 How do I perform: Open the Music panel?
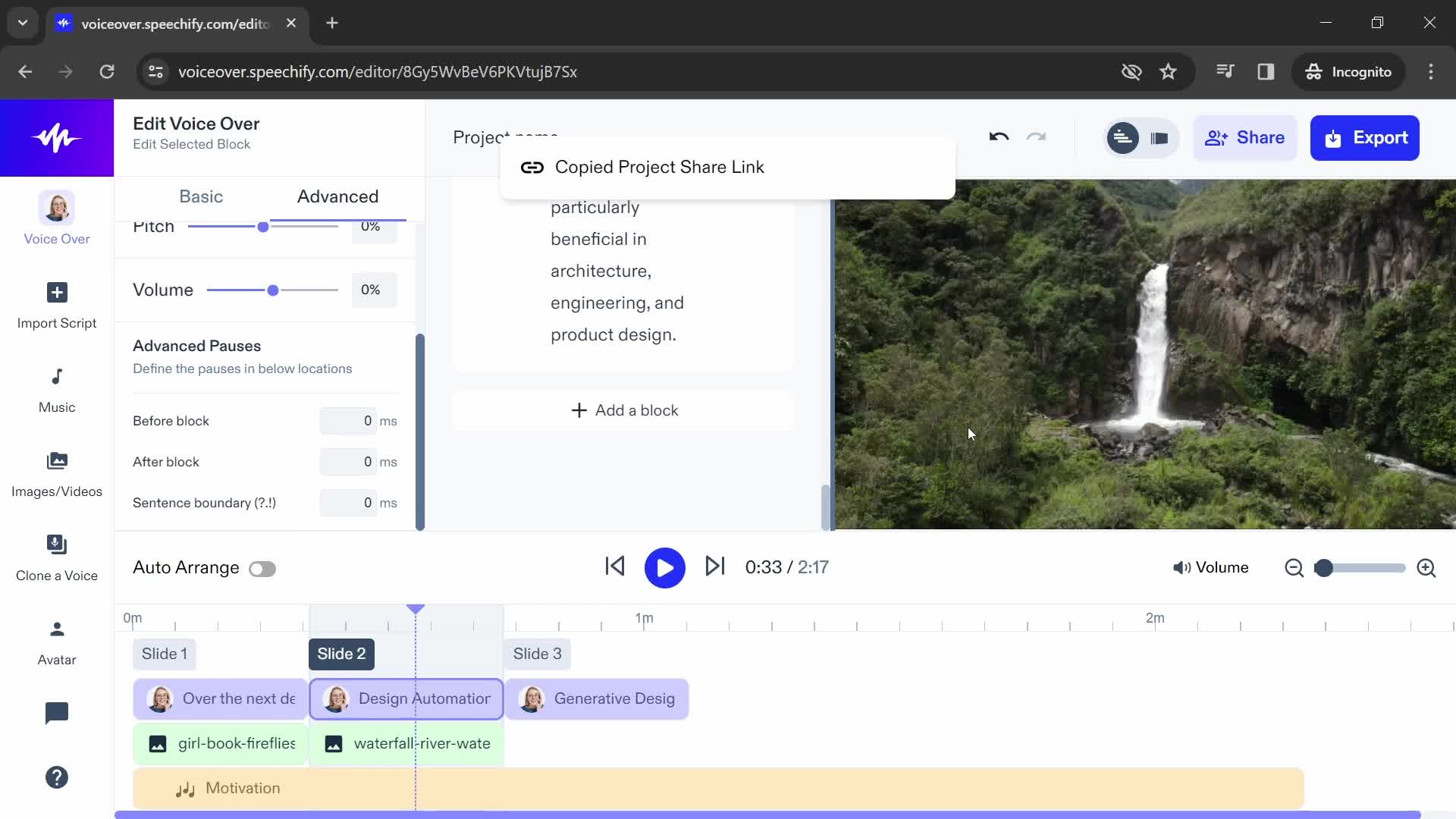pyautogui.click(x=57, y=391)
